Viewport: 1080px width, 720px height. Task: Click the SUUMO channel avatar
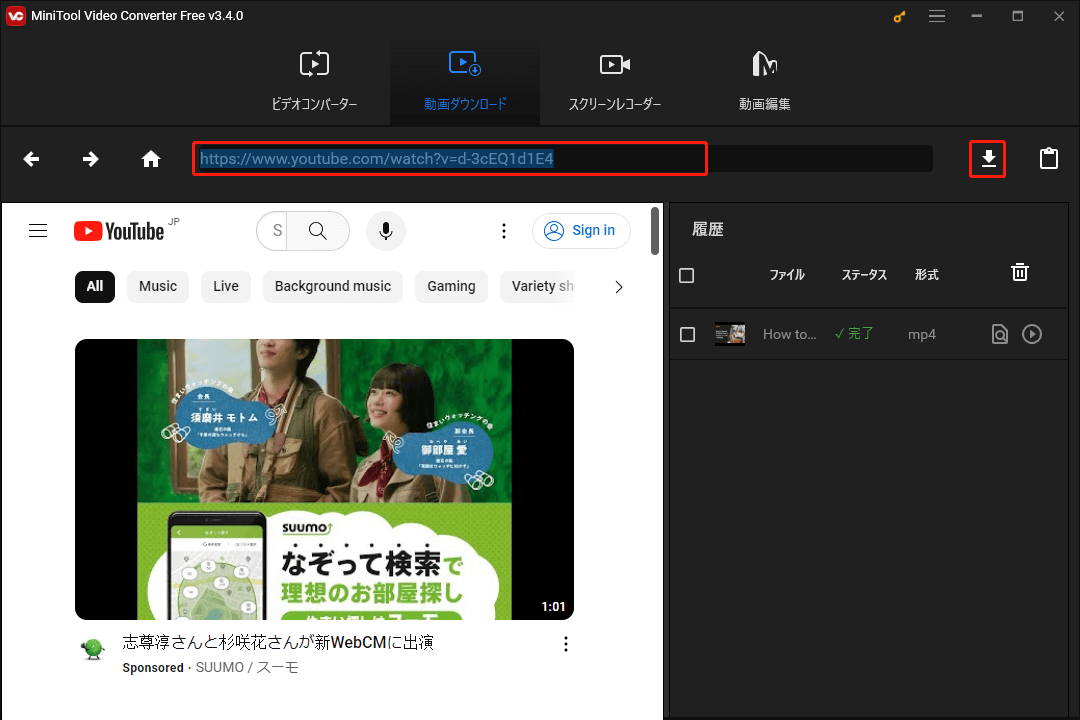pyautogui.click(x=92, y=648)
